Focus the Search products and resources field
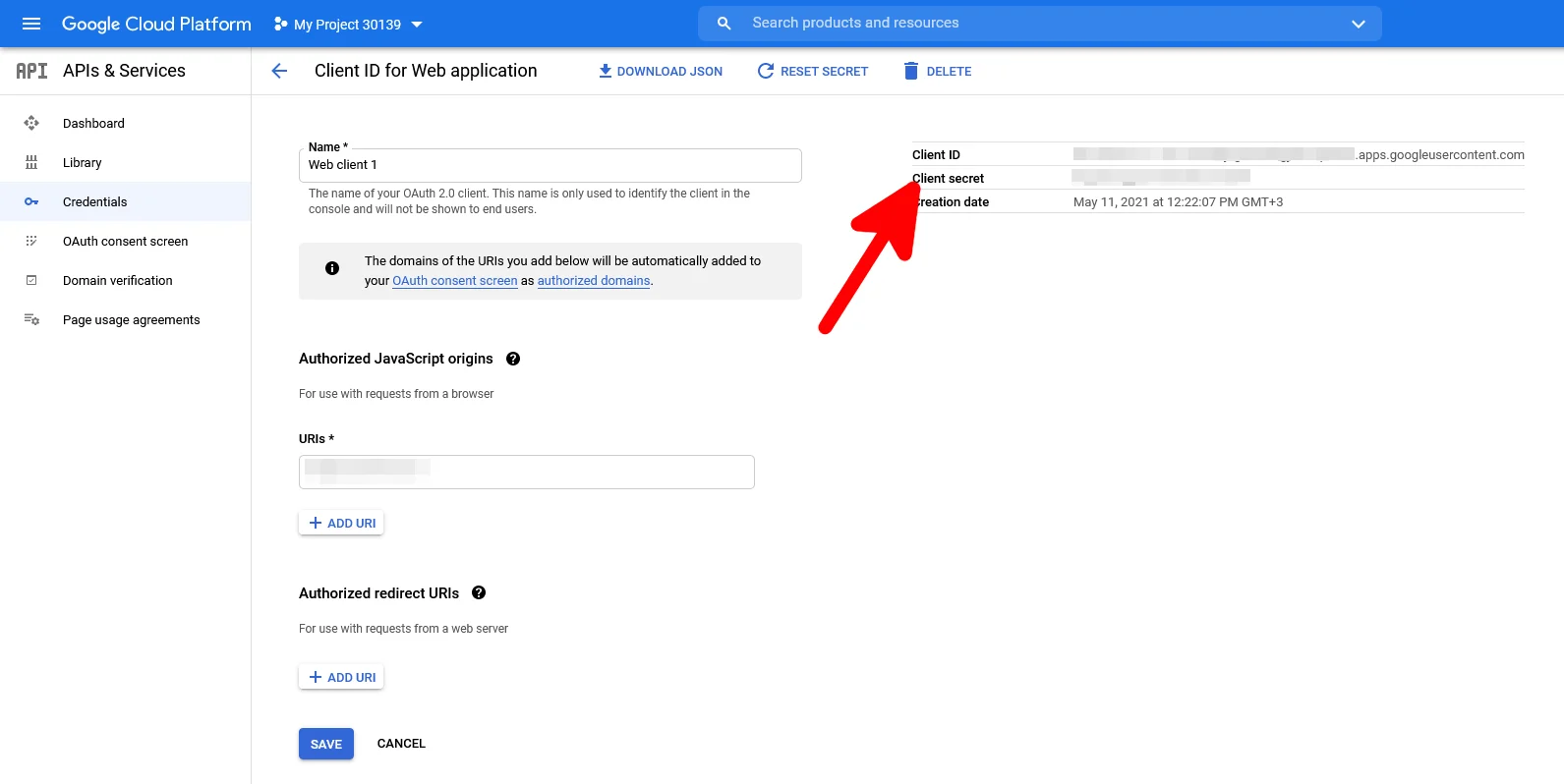The image size is (1564, 784). pos(1040,24)
